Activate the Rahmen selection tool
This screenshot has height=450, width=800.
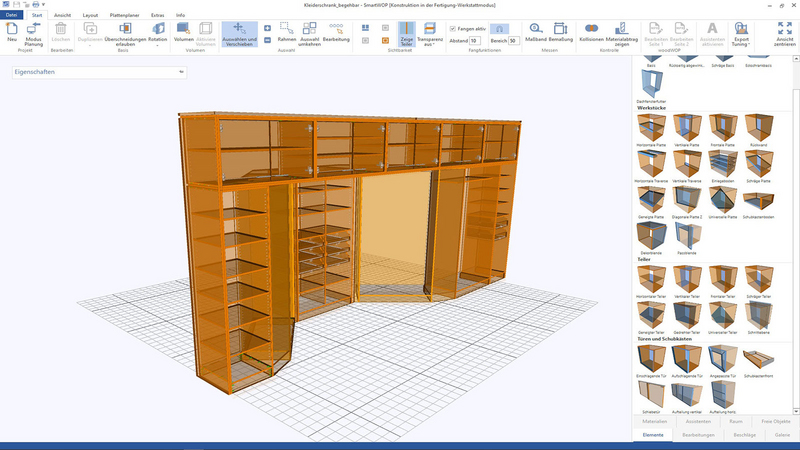point(286,33)
